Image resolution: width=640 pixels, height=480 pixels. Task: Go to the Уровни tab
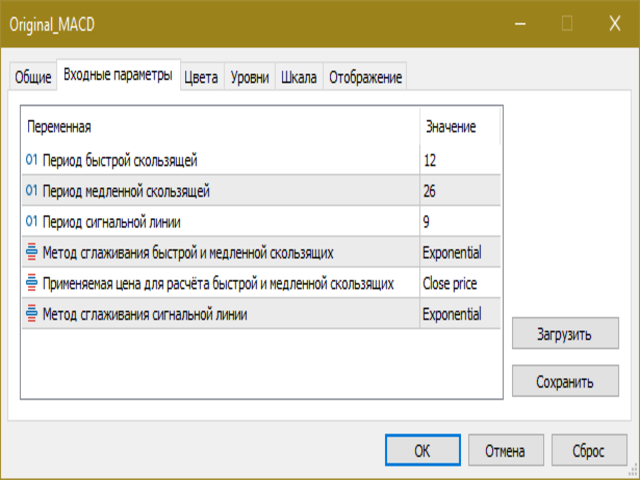click(250, 77)
